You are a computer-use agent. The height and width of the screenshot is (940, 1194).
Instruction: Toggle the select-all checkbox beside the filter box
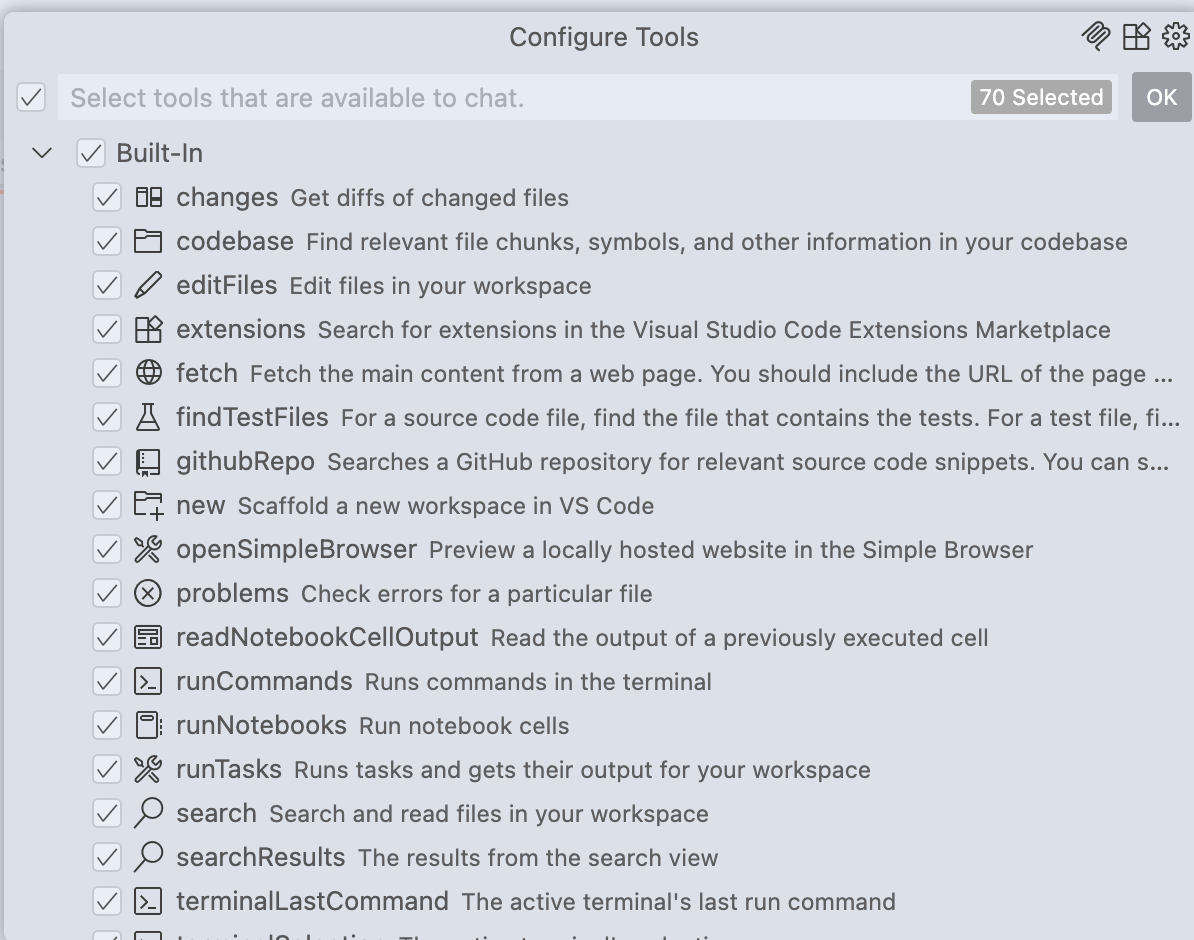31,98
